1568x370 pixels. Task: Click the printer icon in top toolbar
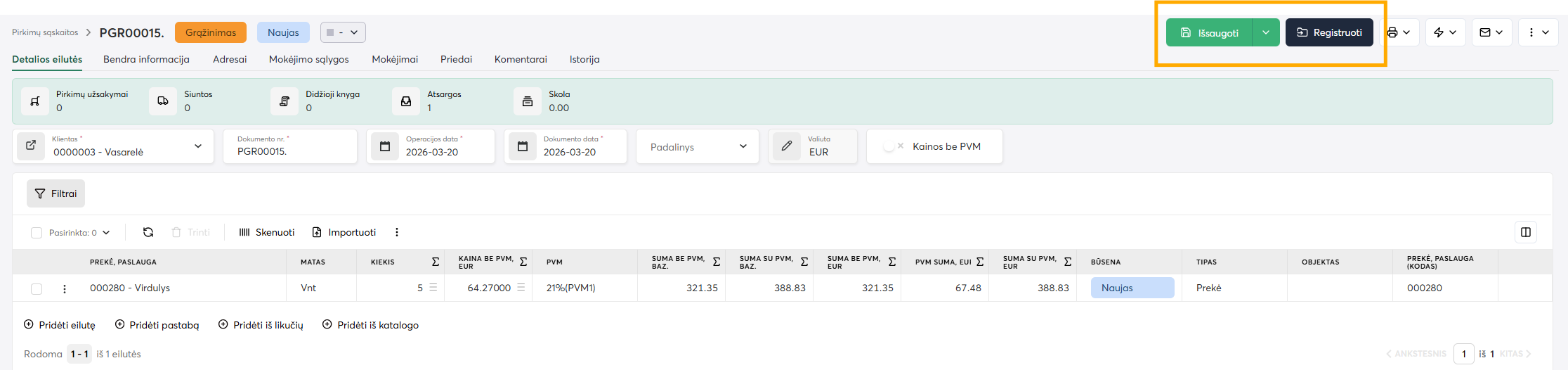pyautogui.click(x=1392, y=32)
